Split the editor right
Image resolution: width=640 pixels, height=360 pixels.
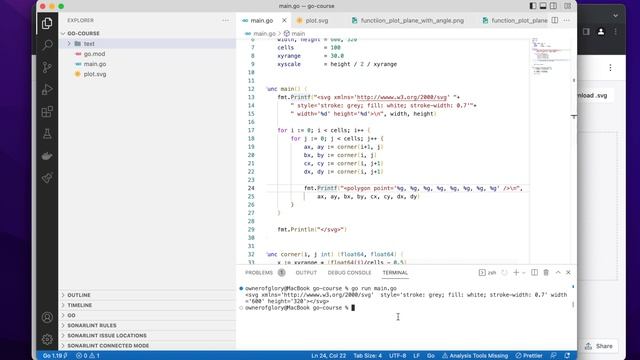coord(555,20)
